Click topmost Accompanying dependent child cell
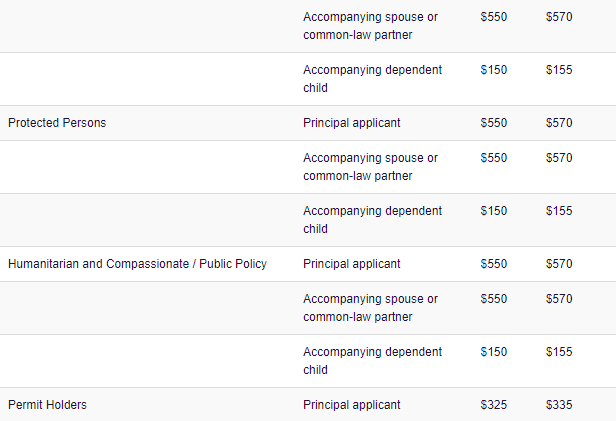Viewport: 616px width, 421px height. [x=372, y=79]
